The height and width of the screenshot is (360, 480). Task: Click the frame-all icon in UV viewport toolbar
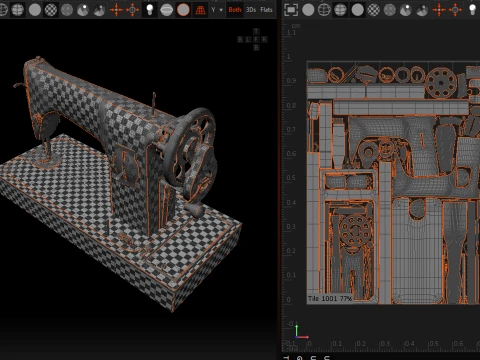click(291, 10)
